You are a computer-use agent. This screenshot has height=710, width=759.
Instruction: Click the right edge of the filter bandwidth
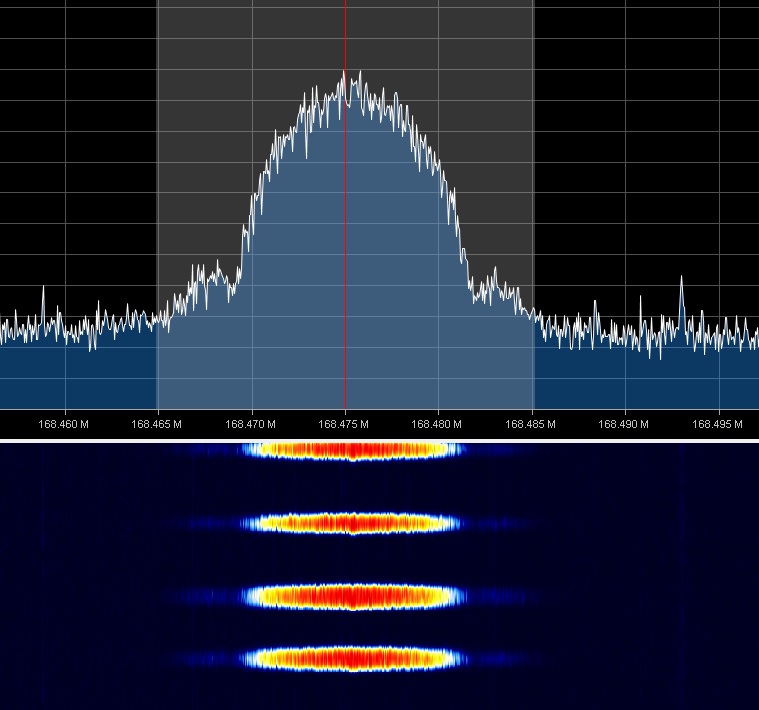point(534,204)
